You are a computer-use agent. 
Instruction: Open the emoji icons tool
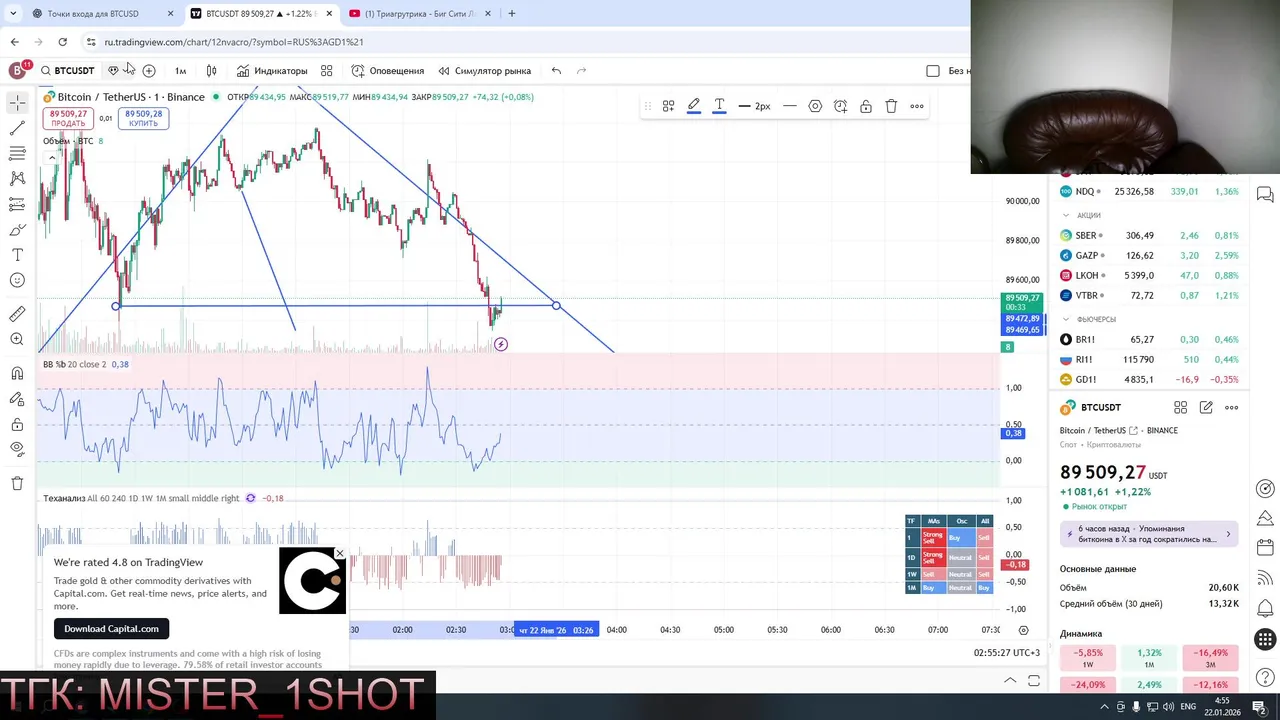[17, 281]
